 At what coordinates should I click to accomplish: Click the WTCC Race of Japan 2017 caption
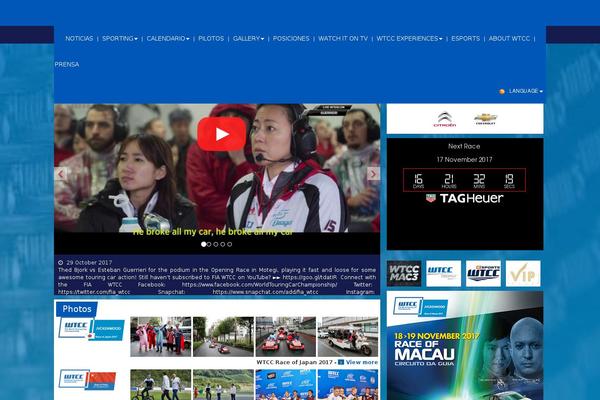pyautogui.click(x=294, y=362)
